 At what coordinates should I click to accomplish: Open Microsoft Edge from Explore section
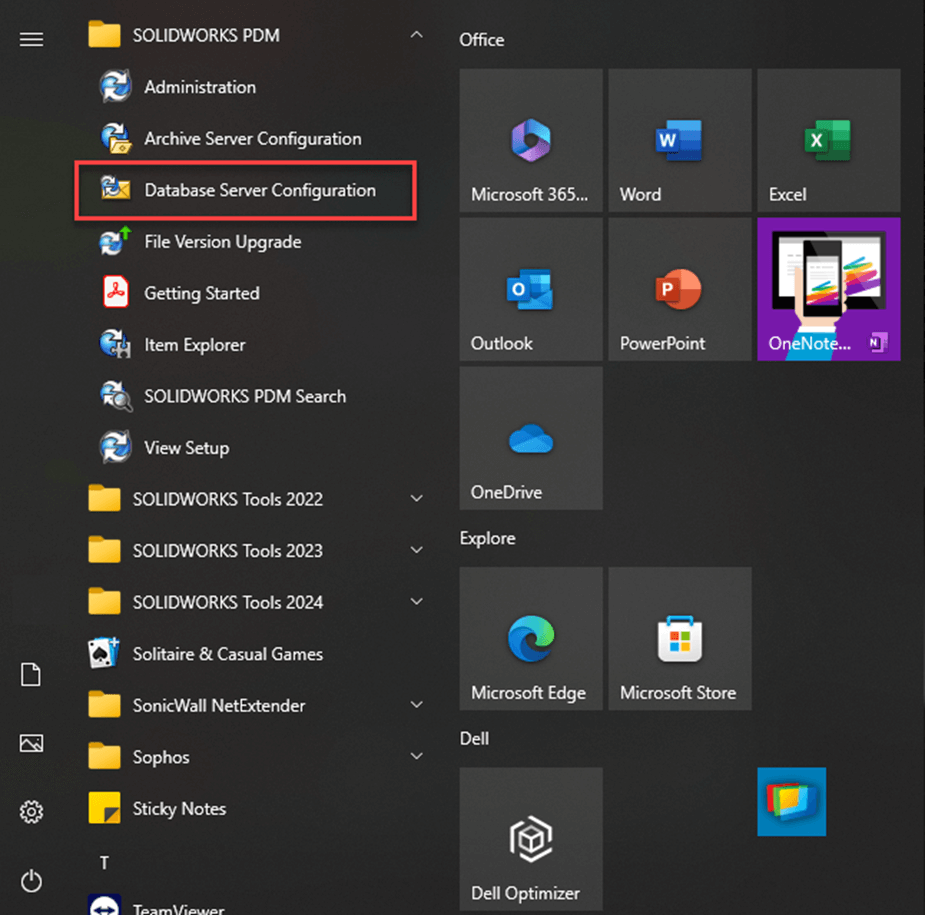pyautogui.click(x=530, y=638)
